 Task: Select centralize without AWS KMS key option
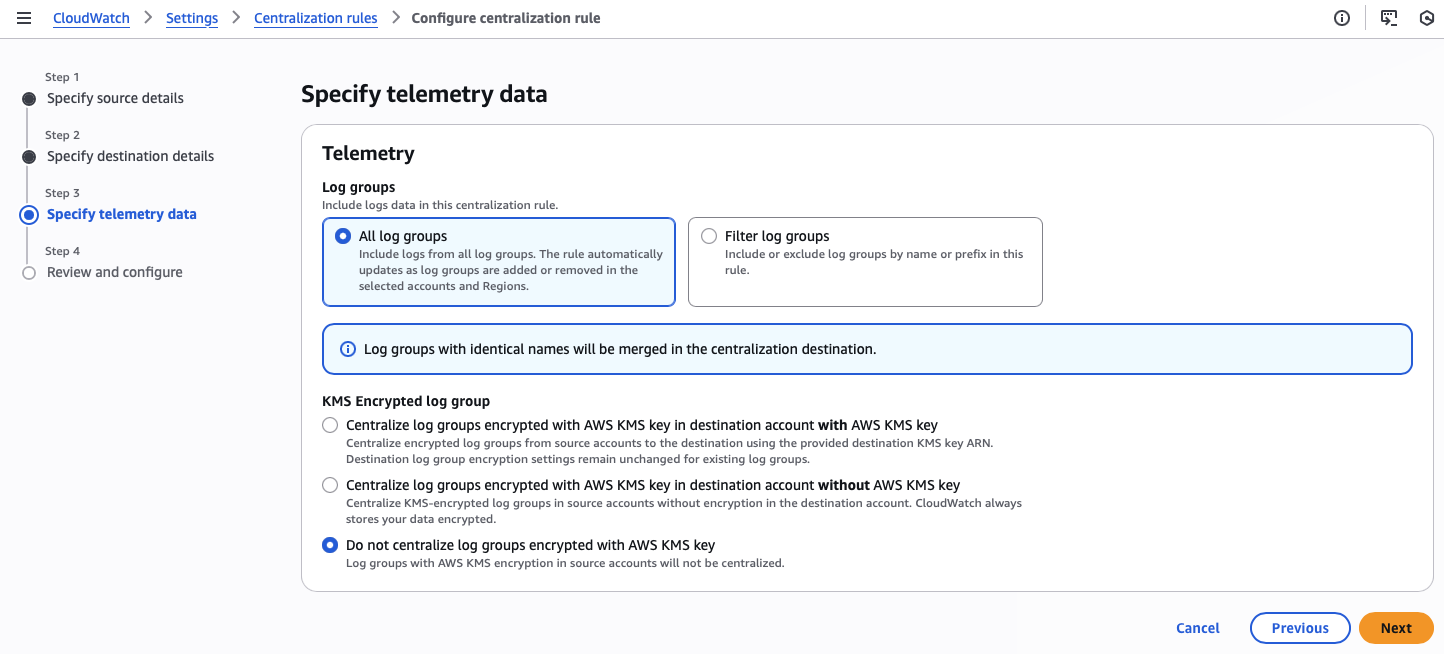[x=330, y=485]
